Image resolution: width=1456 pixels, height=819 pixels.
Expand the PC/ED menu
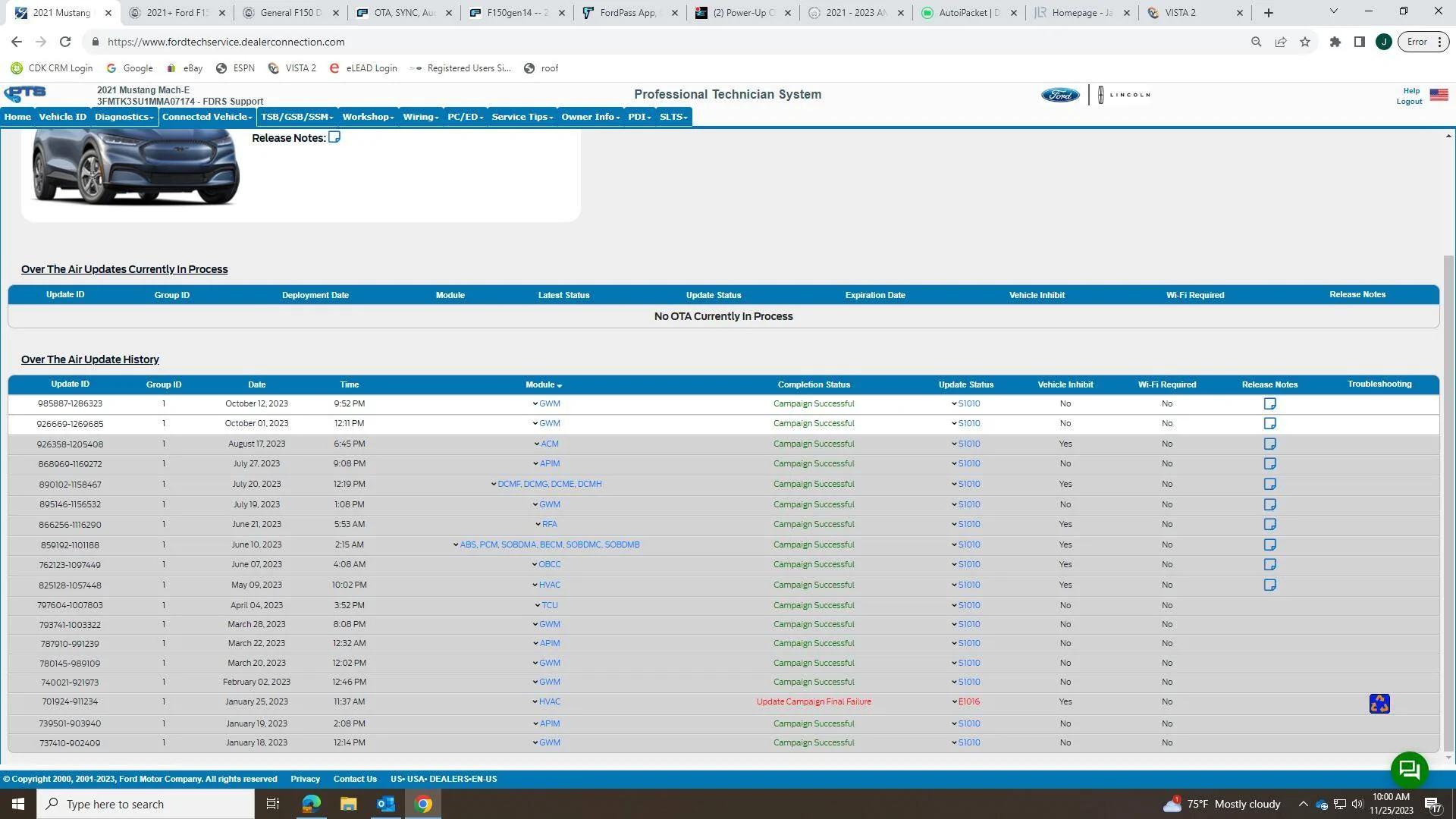click(465, 117)
